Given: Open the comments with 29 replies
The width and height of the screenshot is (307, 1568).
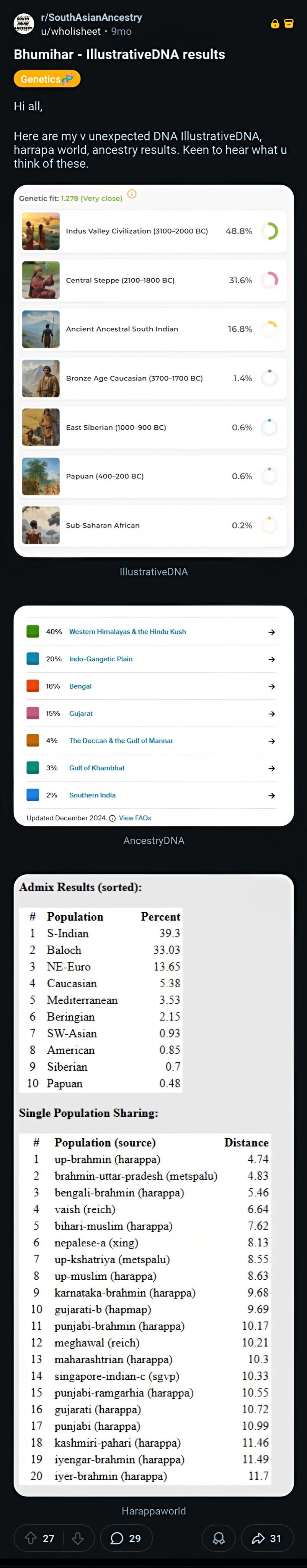Looking at the screenshot, I should point(126,1538).
